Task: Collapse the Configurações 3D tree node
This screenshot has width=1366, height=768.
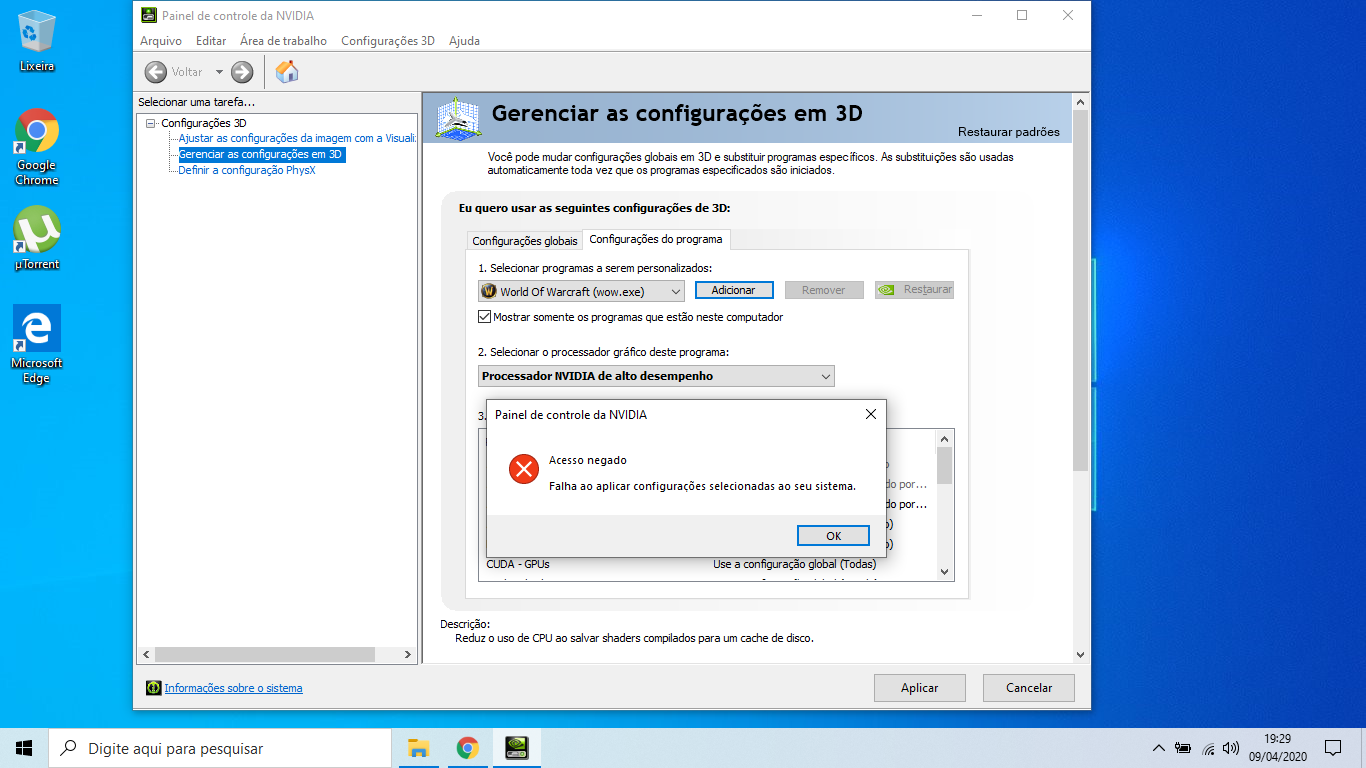Action: coord(151,123)
